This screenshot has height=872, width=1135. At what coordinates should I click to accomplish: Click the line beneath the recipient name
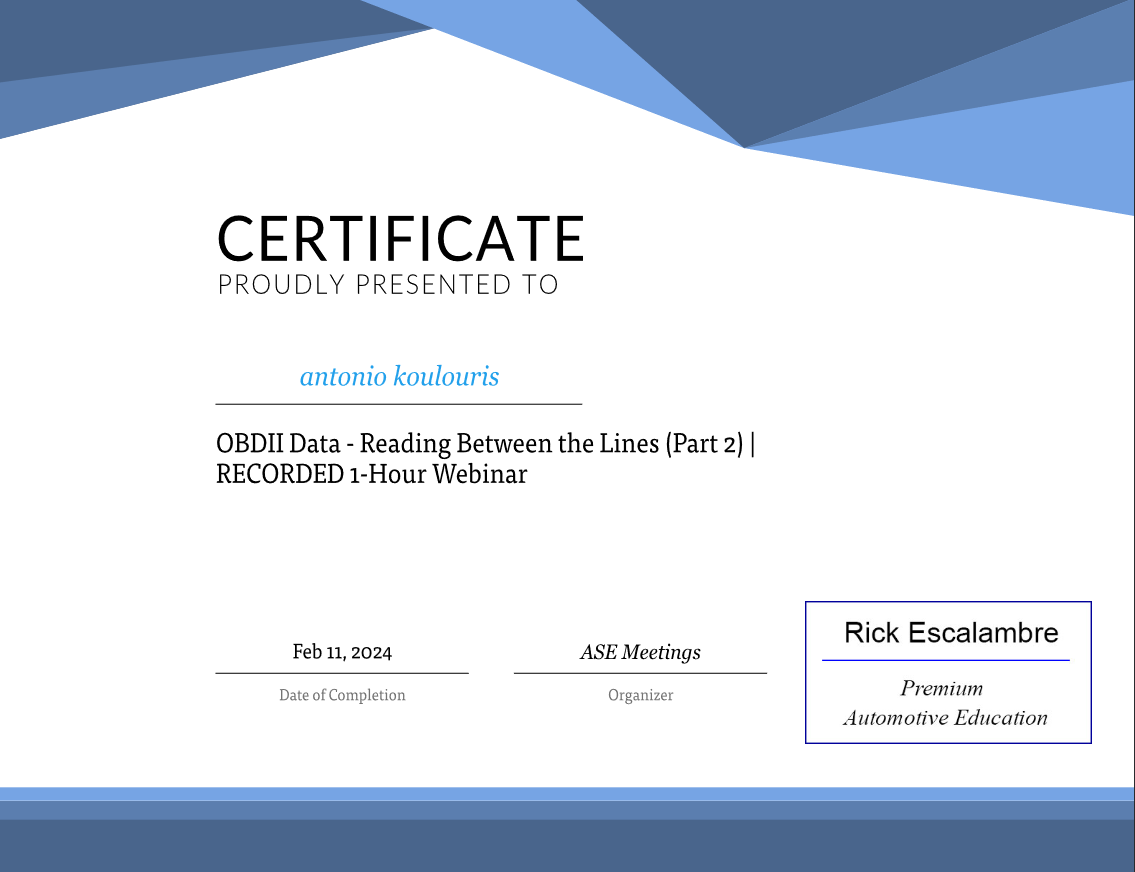[x=399, y=403]
